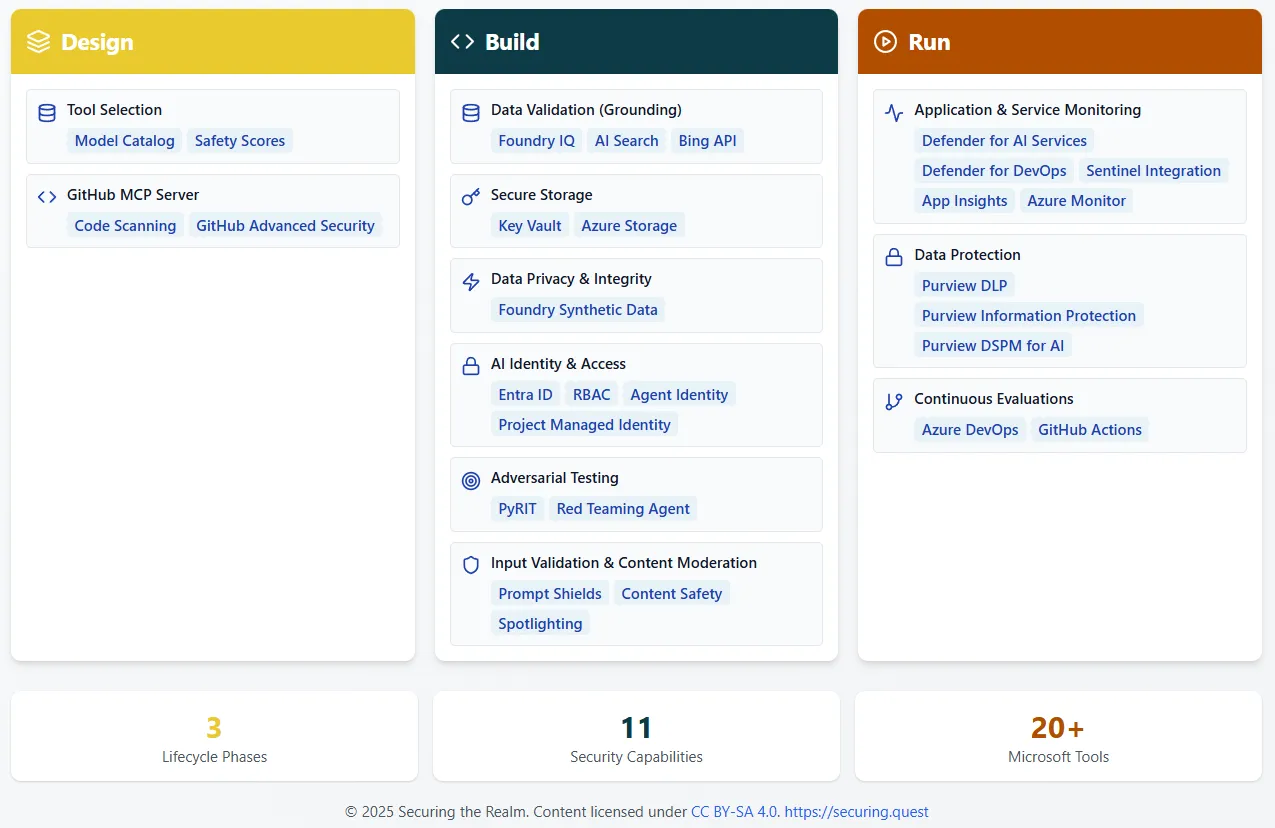Select the PyRIT tag under Adversarial Testing
The image size is (1275, 828).
coord(517,509)
